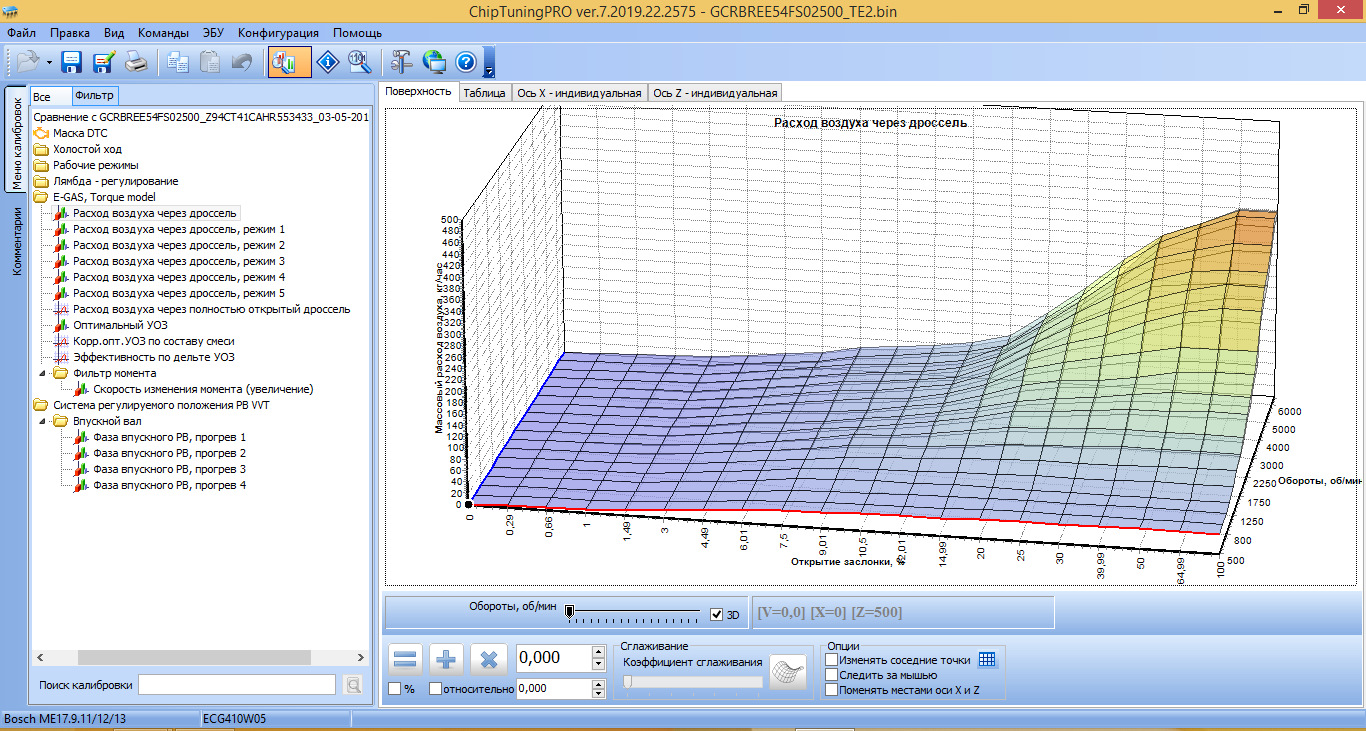
Task: Click the blue question mark help icon
Action: pos(466,63)
